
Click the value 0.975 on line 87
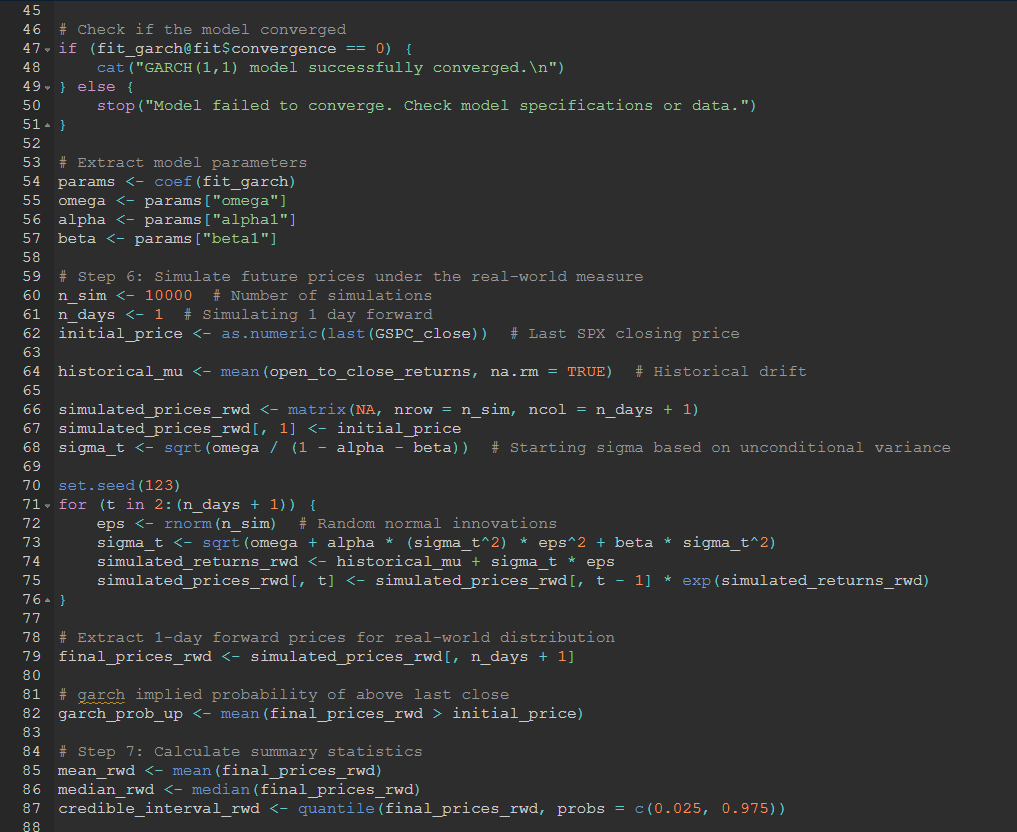pyautogui.click(x=745, y=809)
